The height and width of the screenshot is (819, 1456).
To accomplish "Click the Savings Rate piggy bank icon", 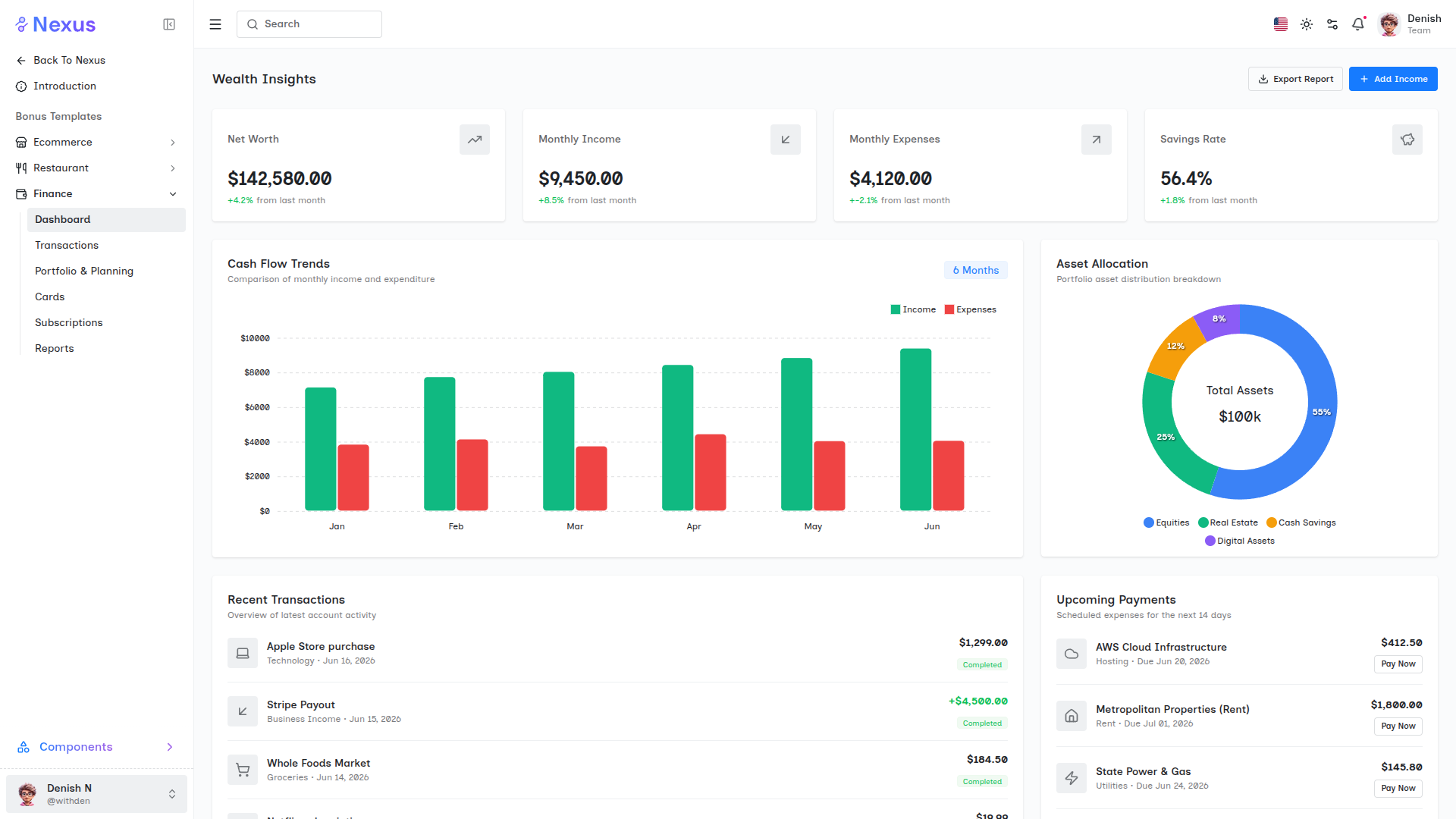I will pos(1407,140).
